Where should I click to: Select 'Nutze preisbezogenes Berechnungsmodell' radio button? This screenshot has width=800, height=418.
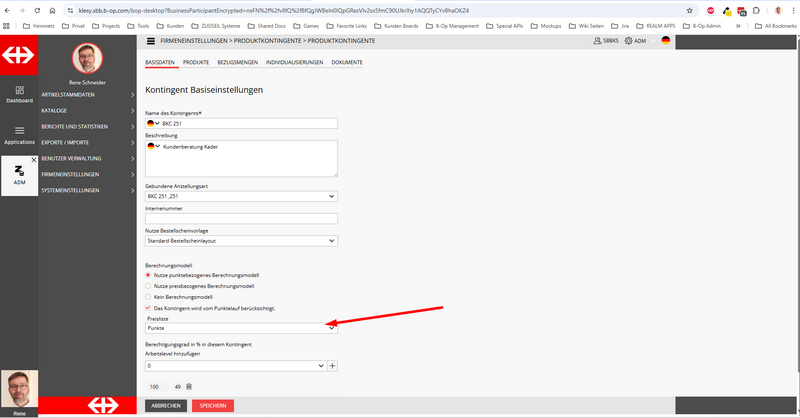[x=149, y=285]
